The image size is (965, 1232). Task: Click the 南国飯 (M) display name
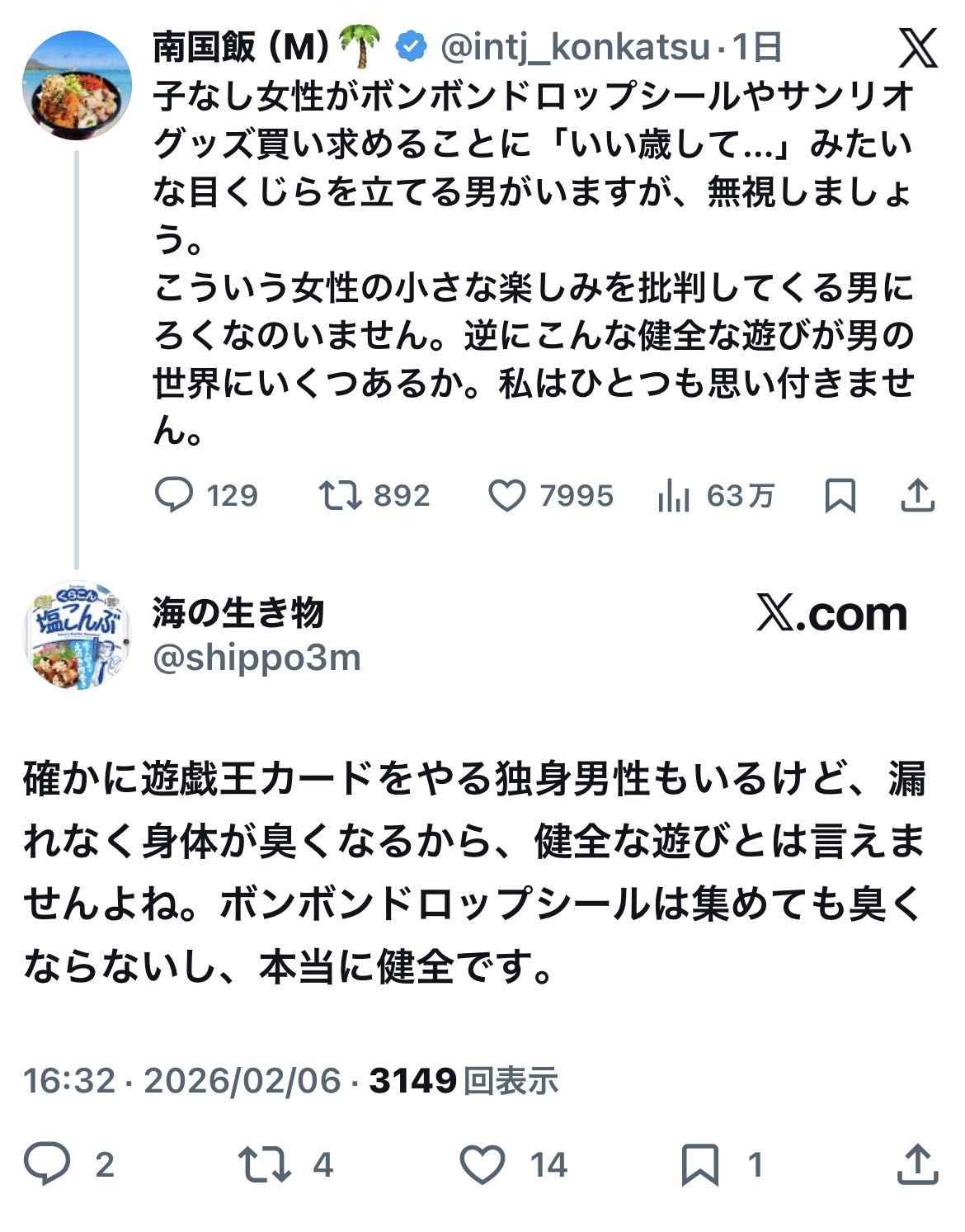[241, 49]
